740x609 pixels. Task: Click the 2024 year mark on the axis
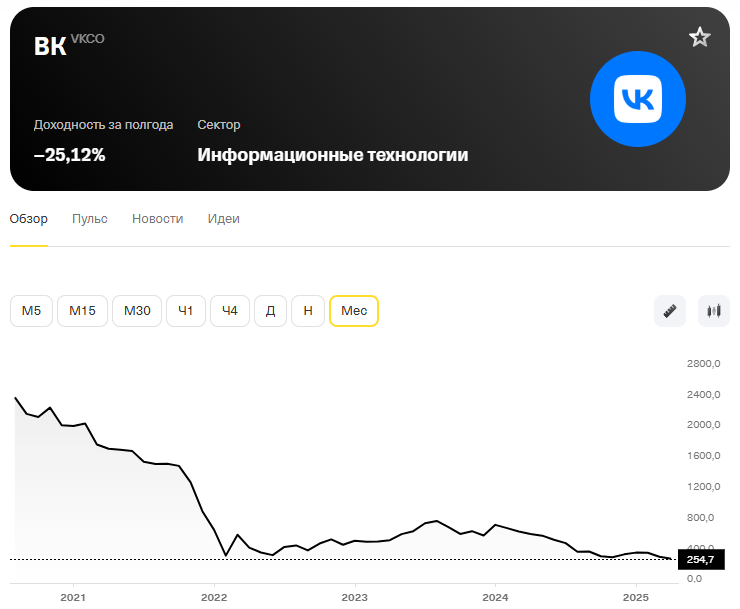(495, 597)
